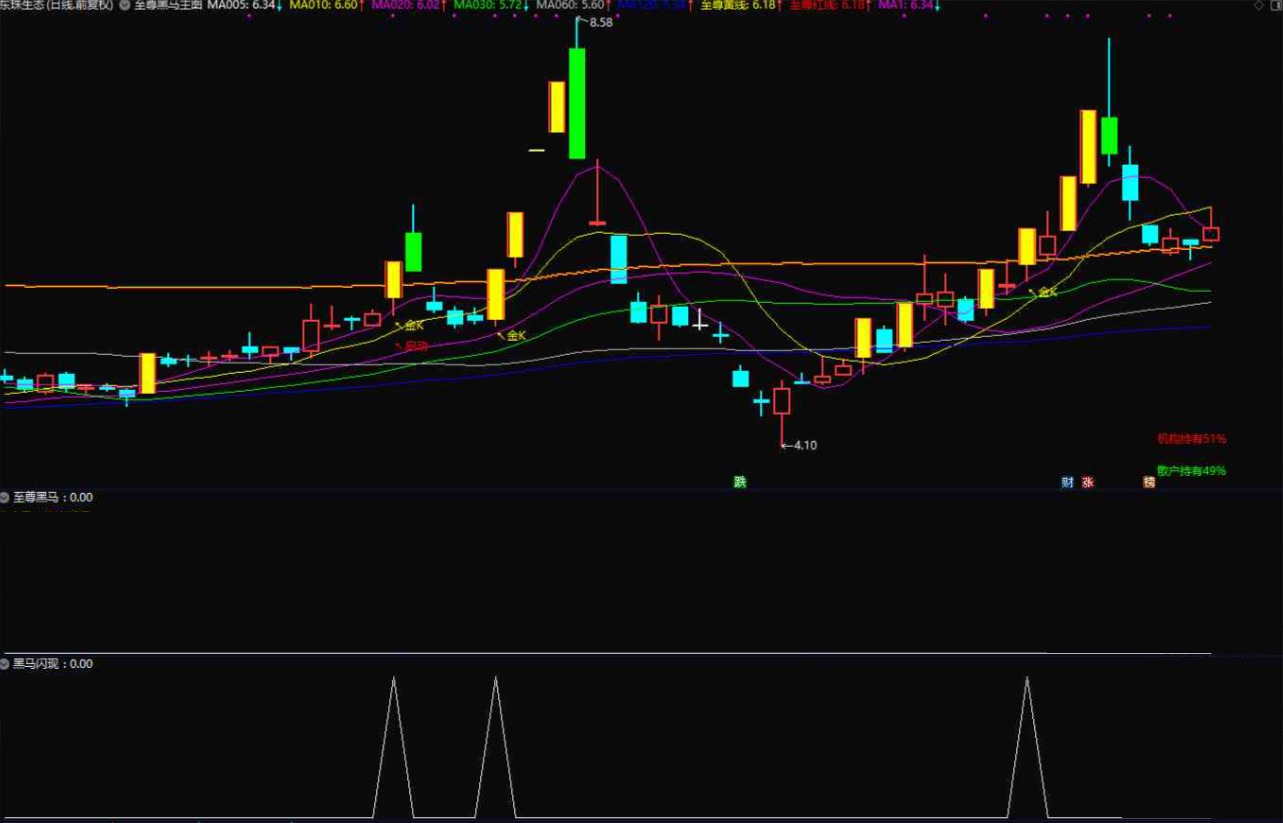Screen dimensions: 1283x823
Task: Click the 金K signal near the right rally
Action: click(1047, 292)
